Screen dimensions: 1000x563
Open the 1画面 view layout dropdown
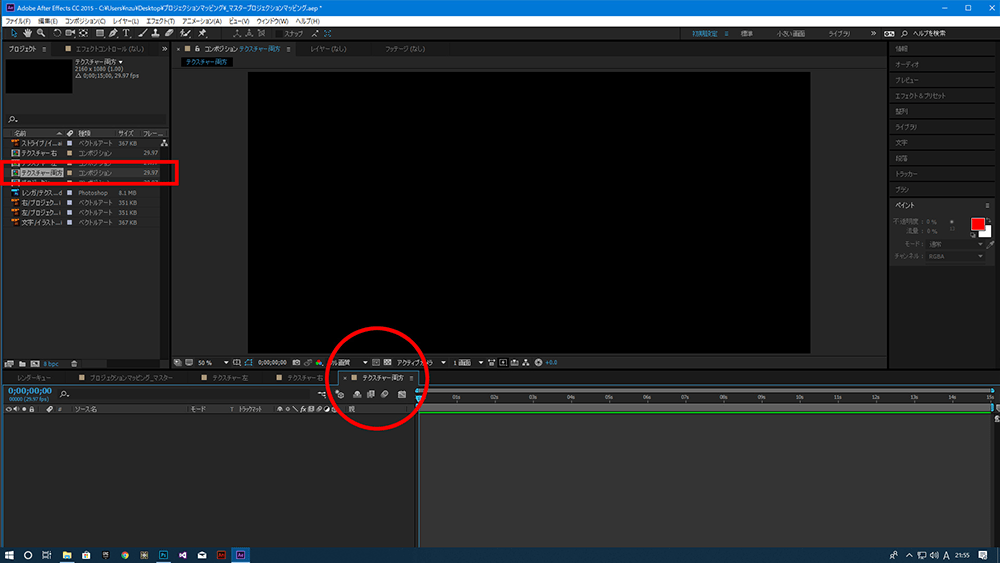(468, 362)
